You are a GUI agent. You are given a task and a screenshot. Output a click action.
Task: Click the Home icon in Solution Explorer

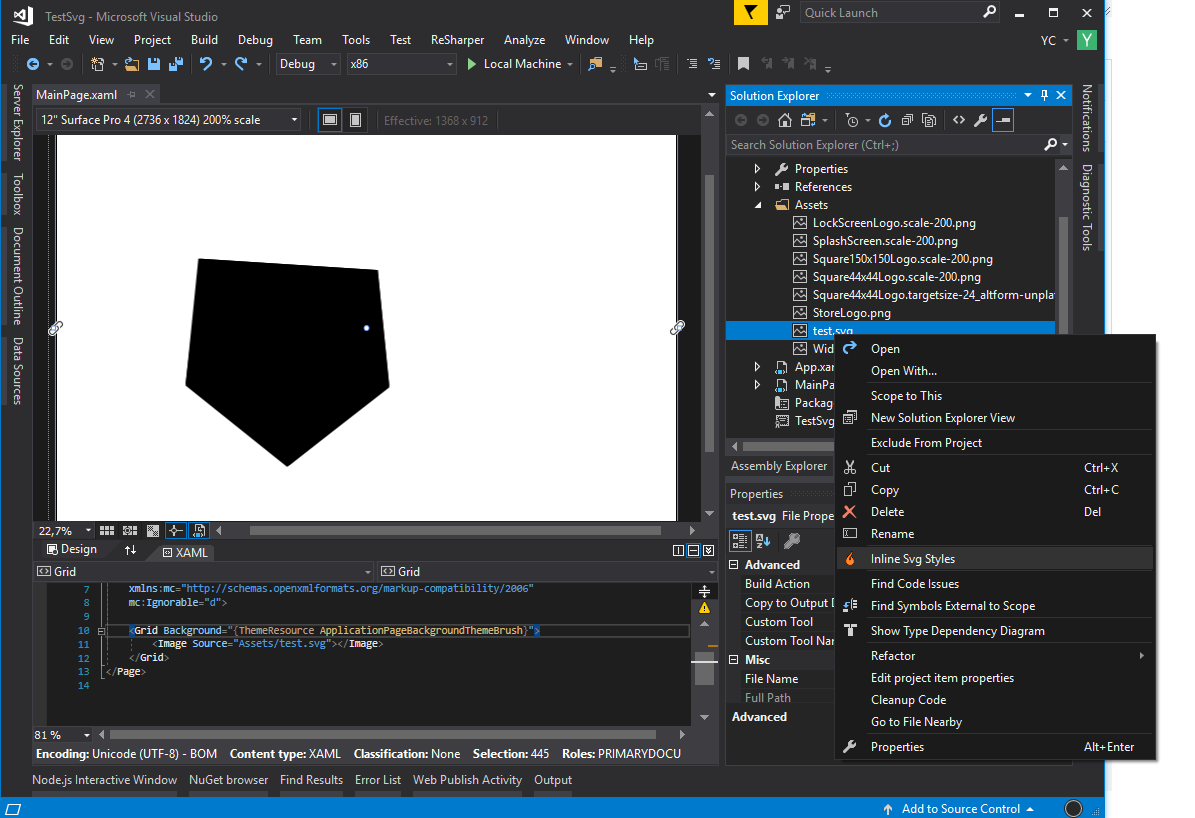coord(785,120)
